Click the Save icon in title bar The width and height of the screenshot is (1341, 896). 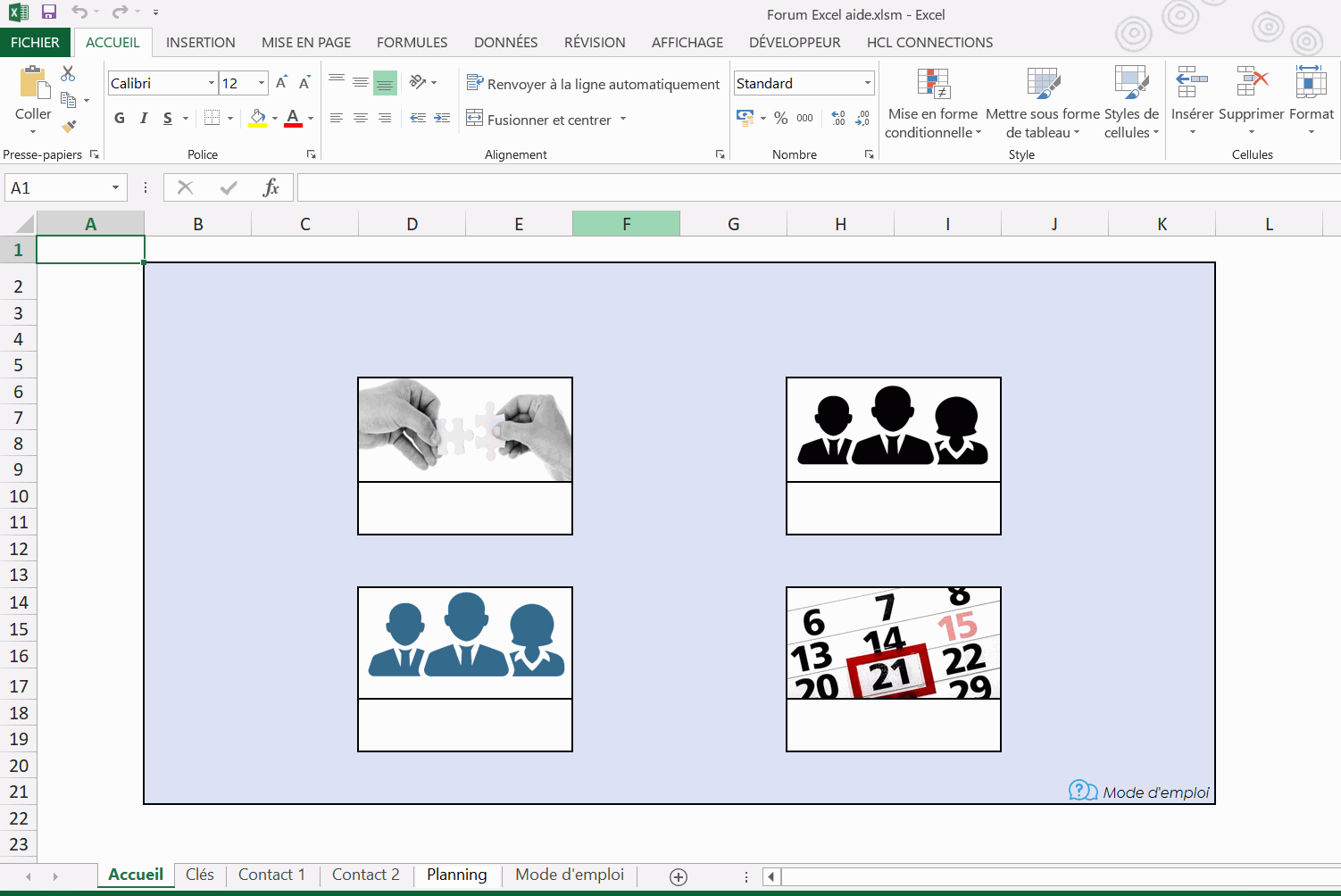49,12
